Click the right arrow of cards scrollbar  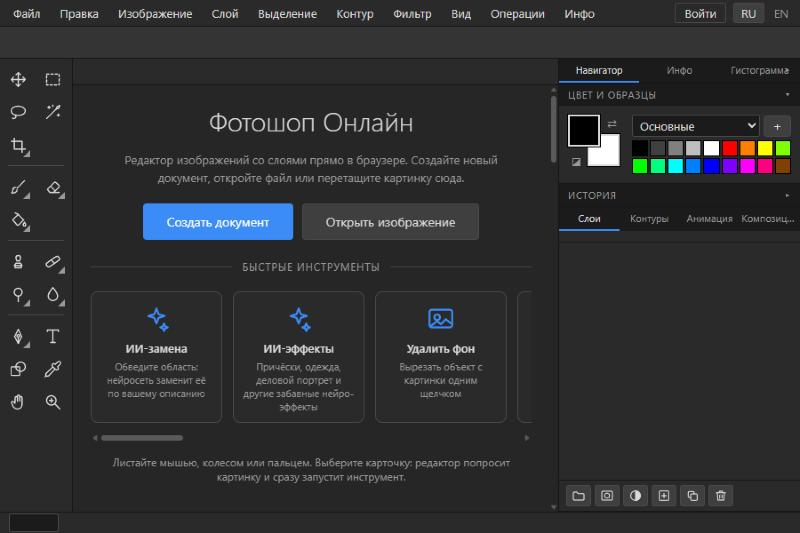pyautogui.click(x=527, y=438)
